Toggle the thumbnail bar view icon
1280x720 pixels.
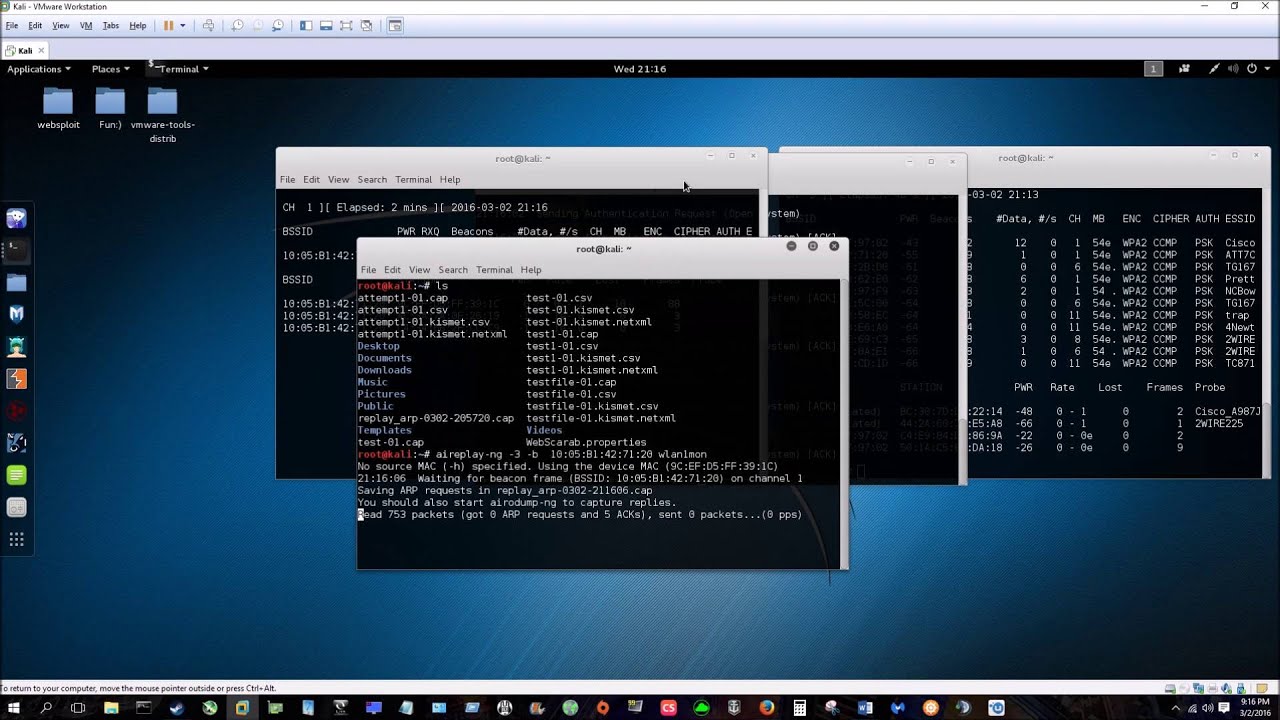(x=326, y=25)
